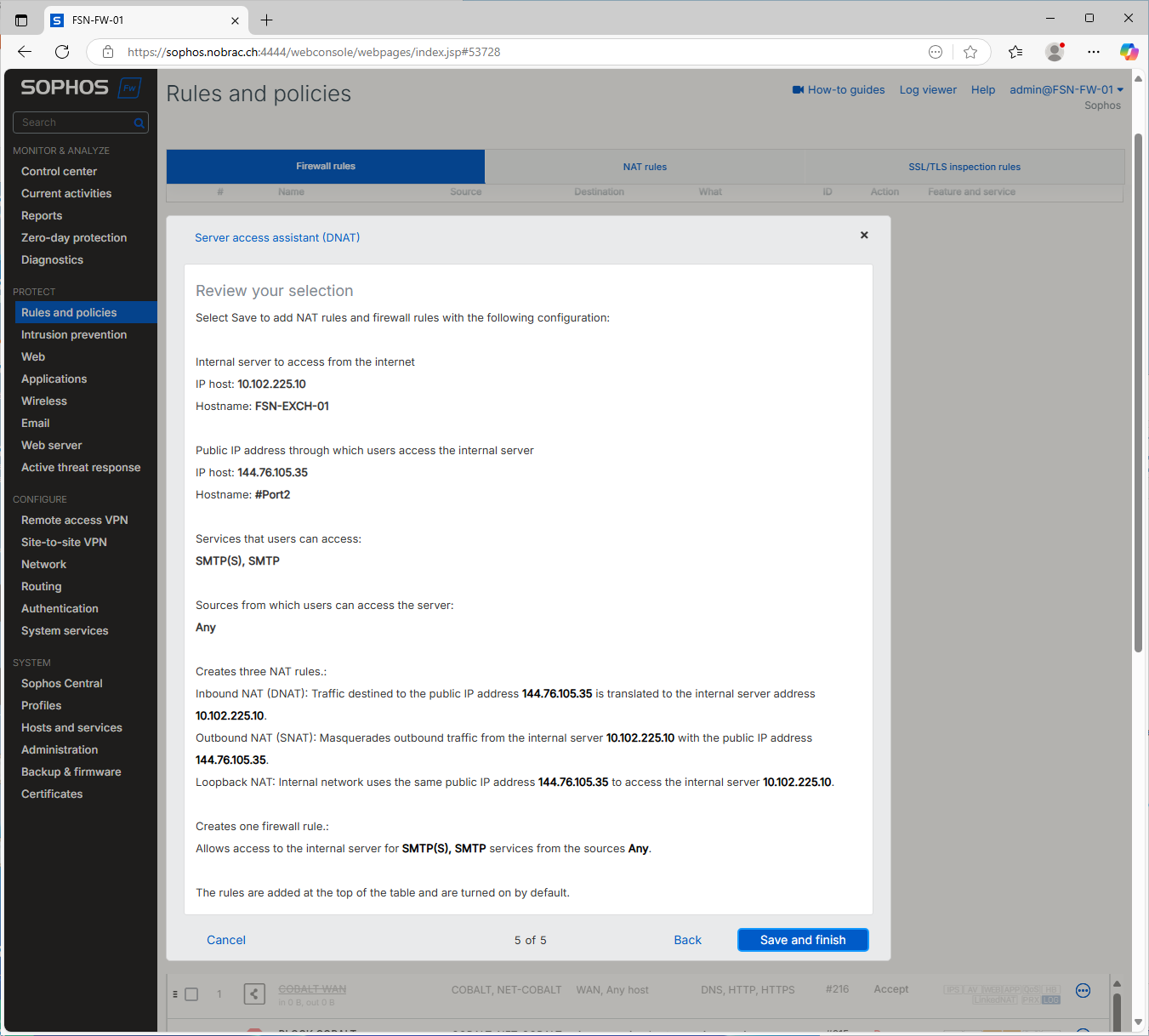Open Reports section
Viewport: 1149px width, 1036px height.
pos(42,215)
